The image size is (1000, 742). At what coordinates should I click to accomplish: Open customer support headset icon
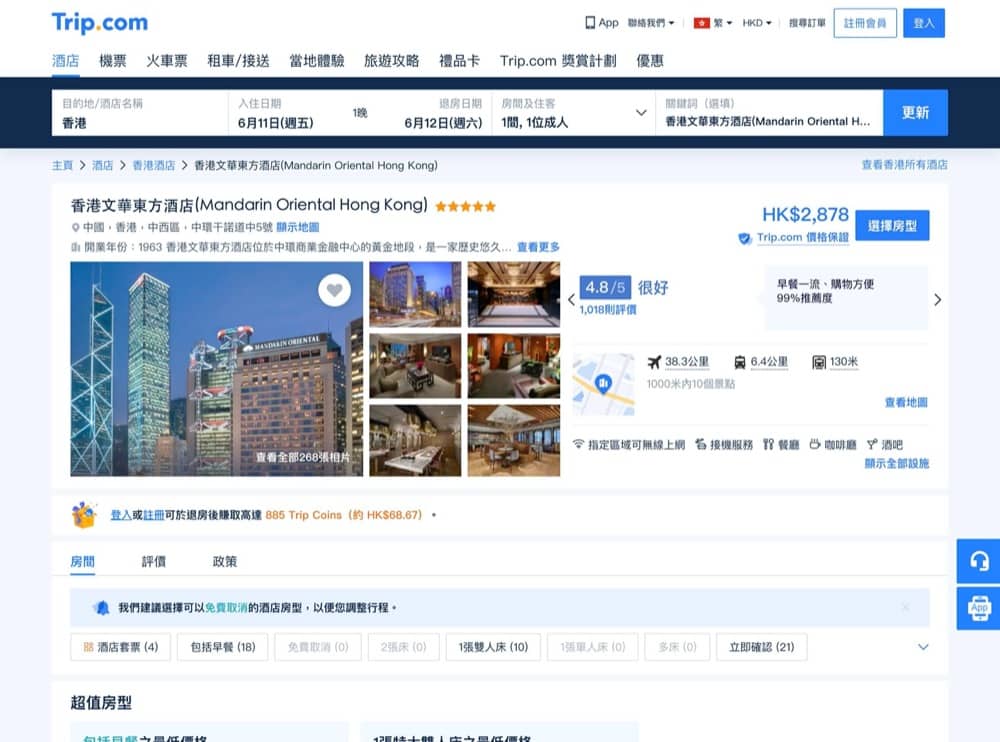979,561
